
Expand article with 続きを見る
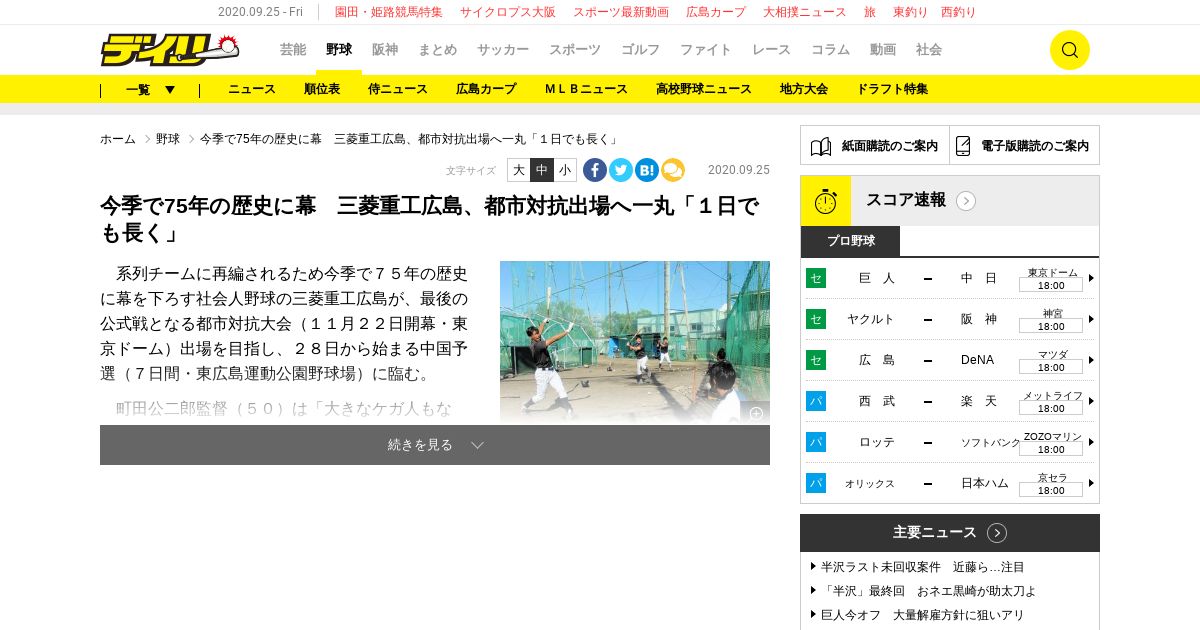[435, 445]
